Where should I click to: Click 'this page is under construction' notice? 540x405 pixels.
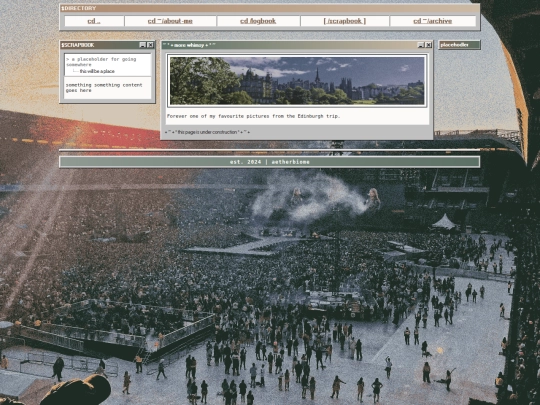pos(207,132)
